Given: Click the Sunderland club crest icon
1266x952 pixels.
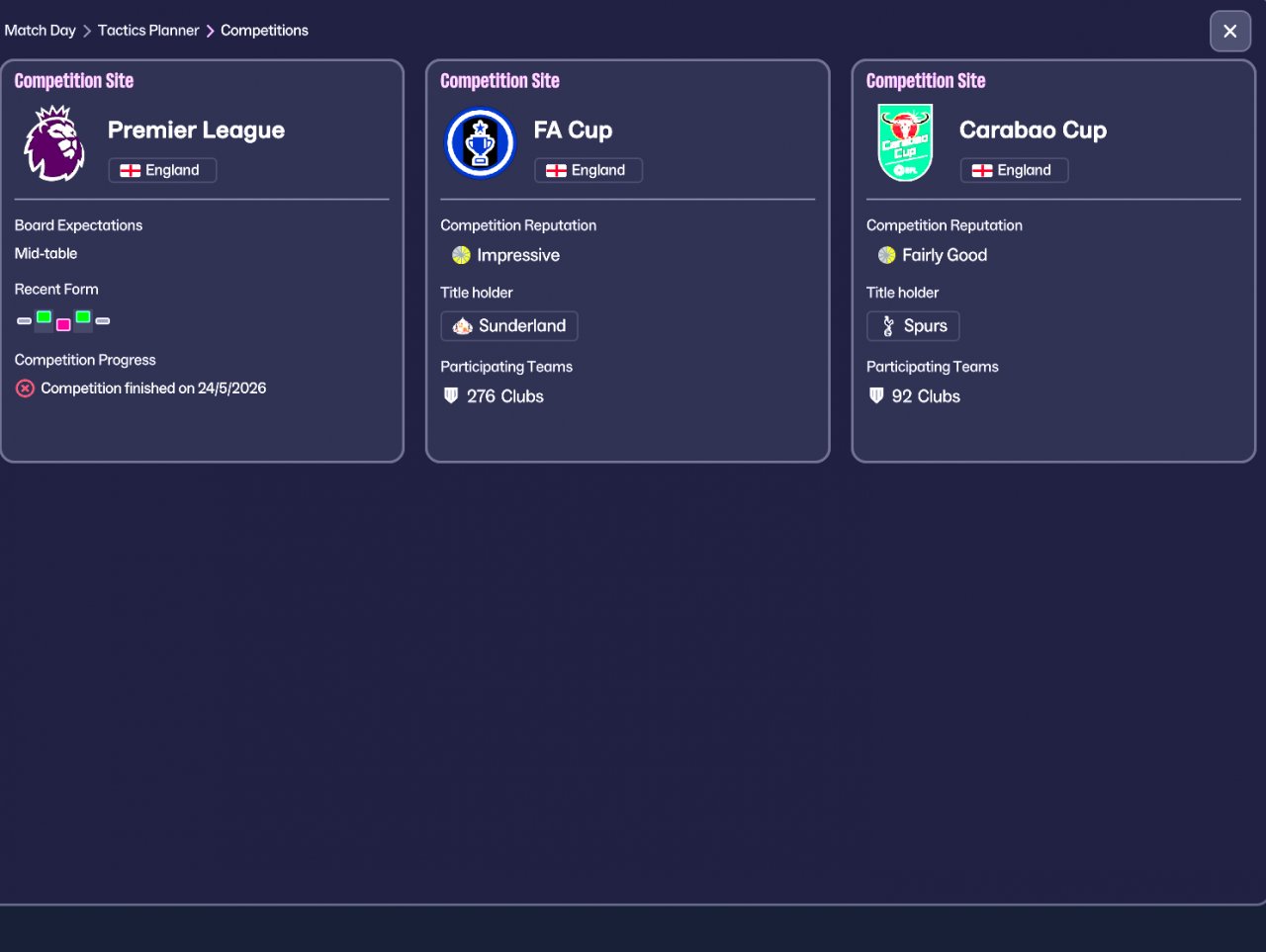Looking at the screenshot, I should [x=462, y=326].
